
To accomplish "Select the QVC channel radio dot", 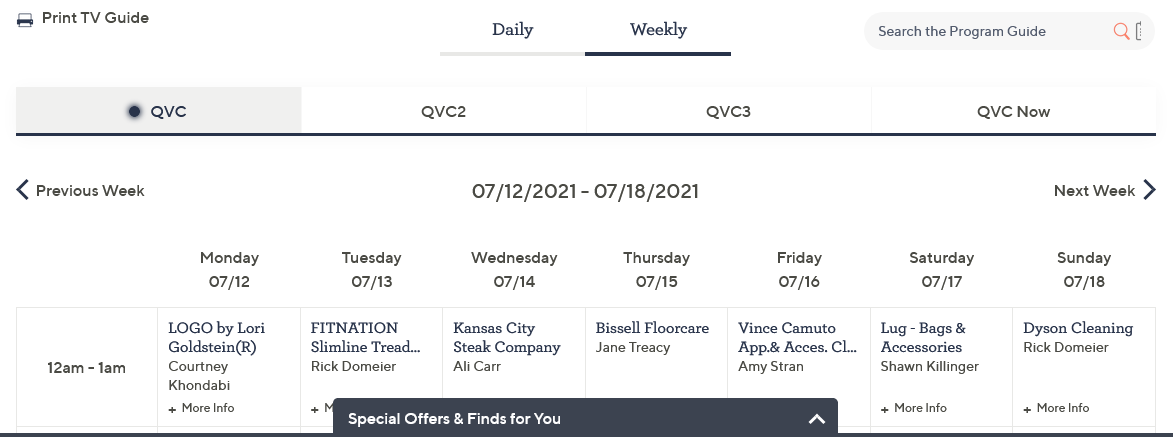I will click(134, 111).
